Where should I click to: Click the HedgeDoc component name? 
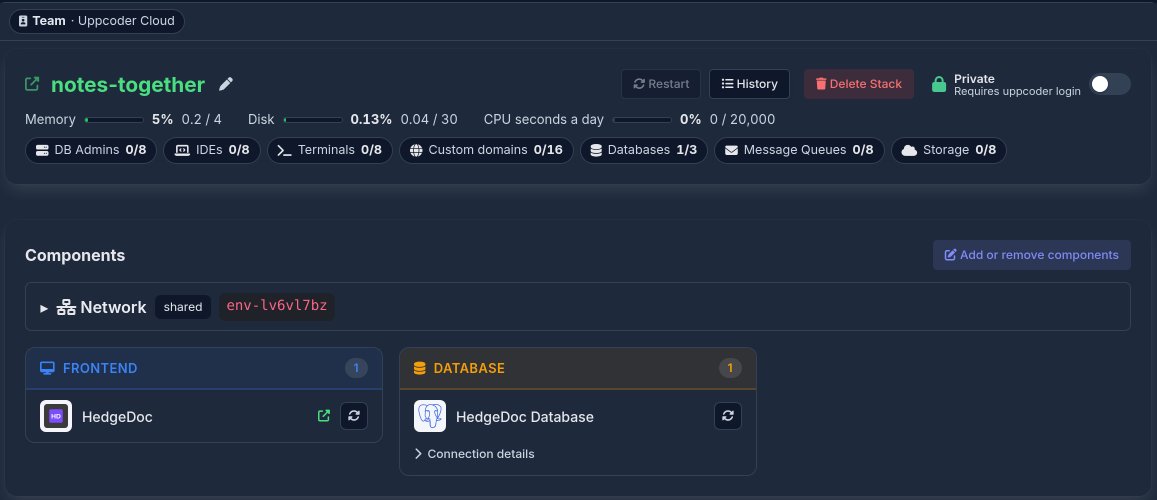point(117,417)
